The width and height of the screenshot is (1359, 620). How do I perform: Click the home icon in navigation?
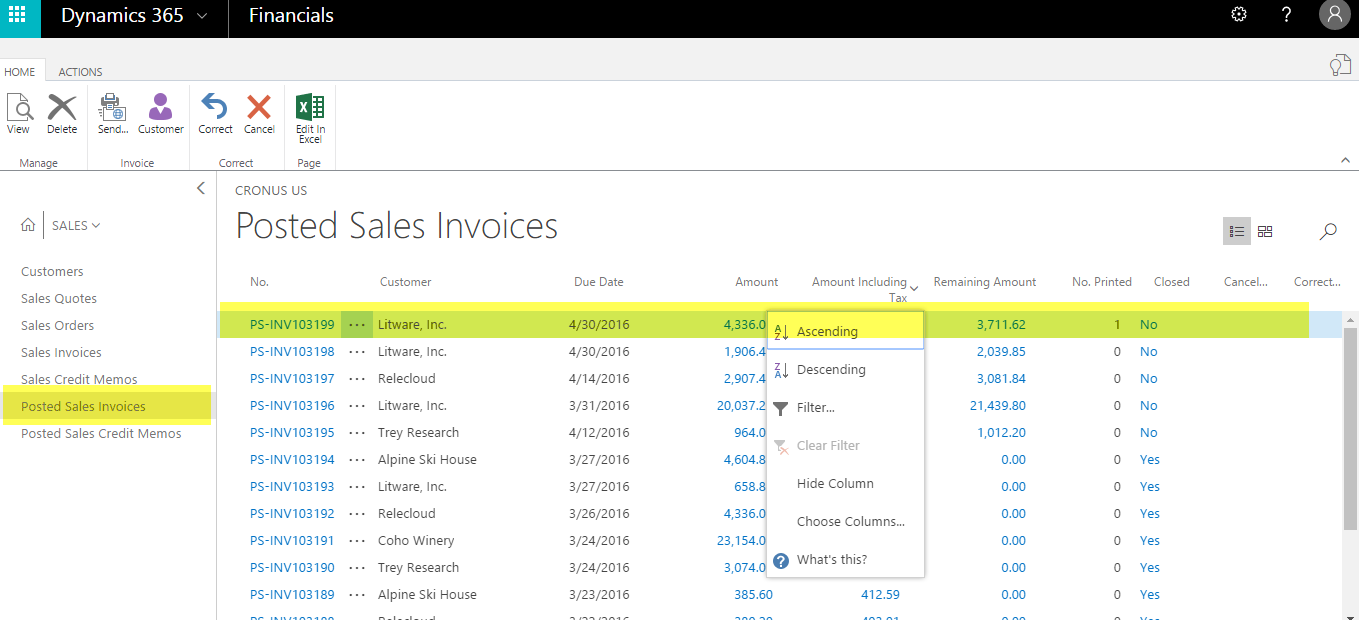[x=28, y=225]
